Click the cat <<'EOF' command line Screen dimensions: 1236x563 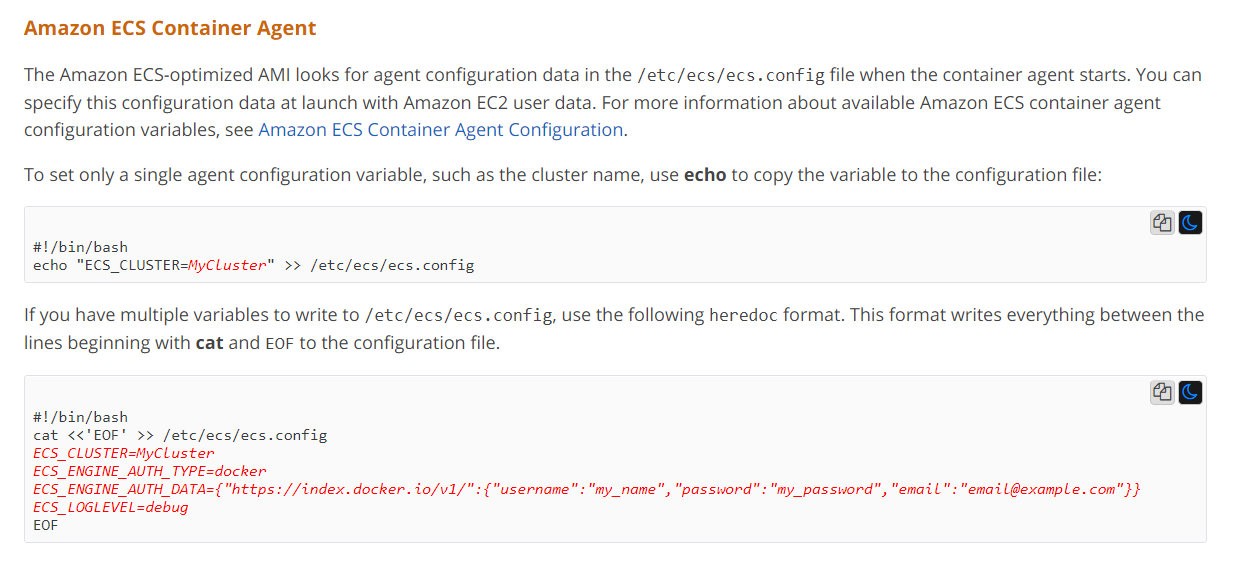click(180, 435)
